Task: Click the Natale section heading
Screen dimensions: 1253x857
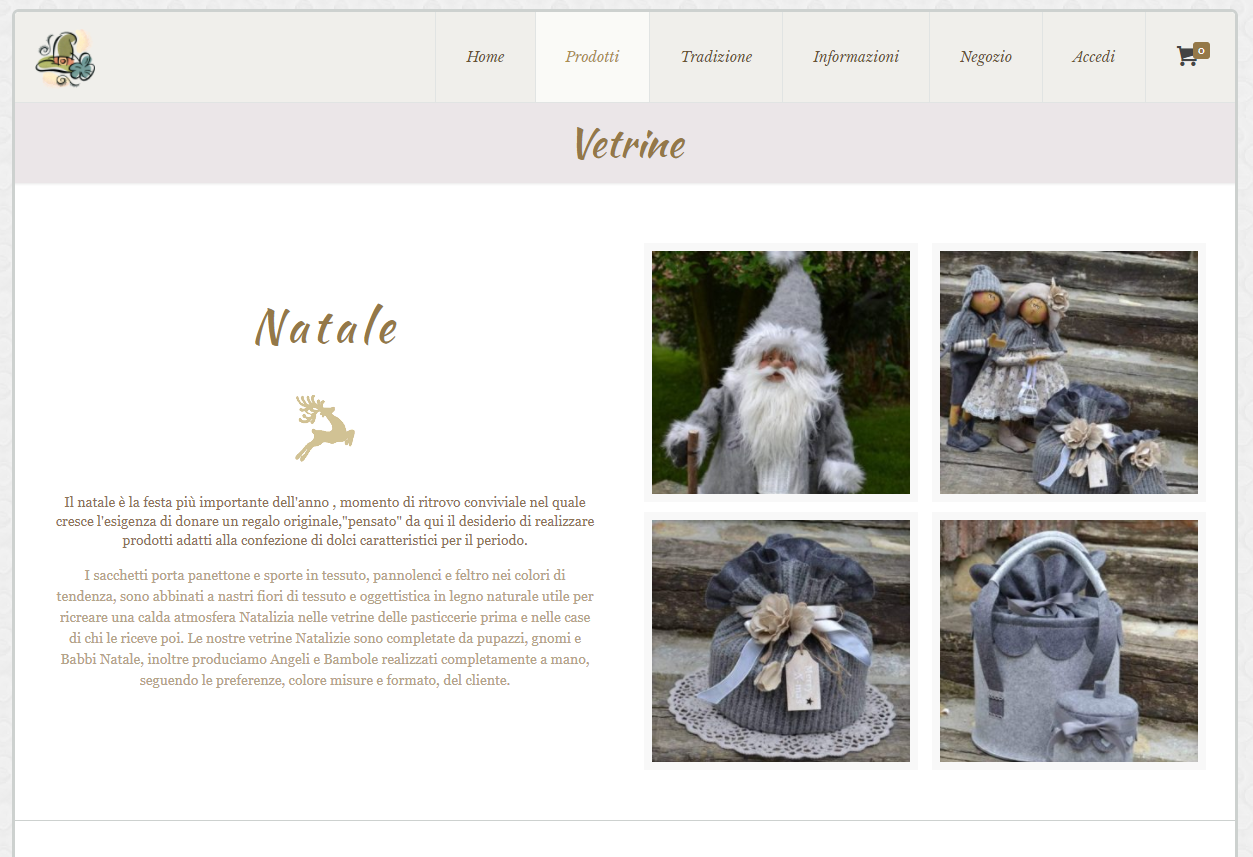Action: (x=327, y=327)
